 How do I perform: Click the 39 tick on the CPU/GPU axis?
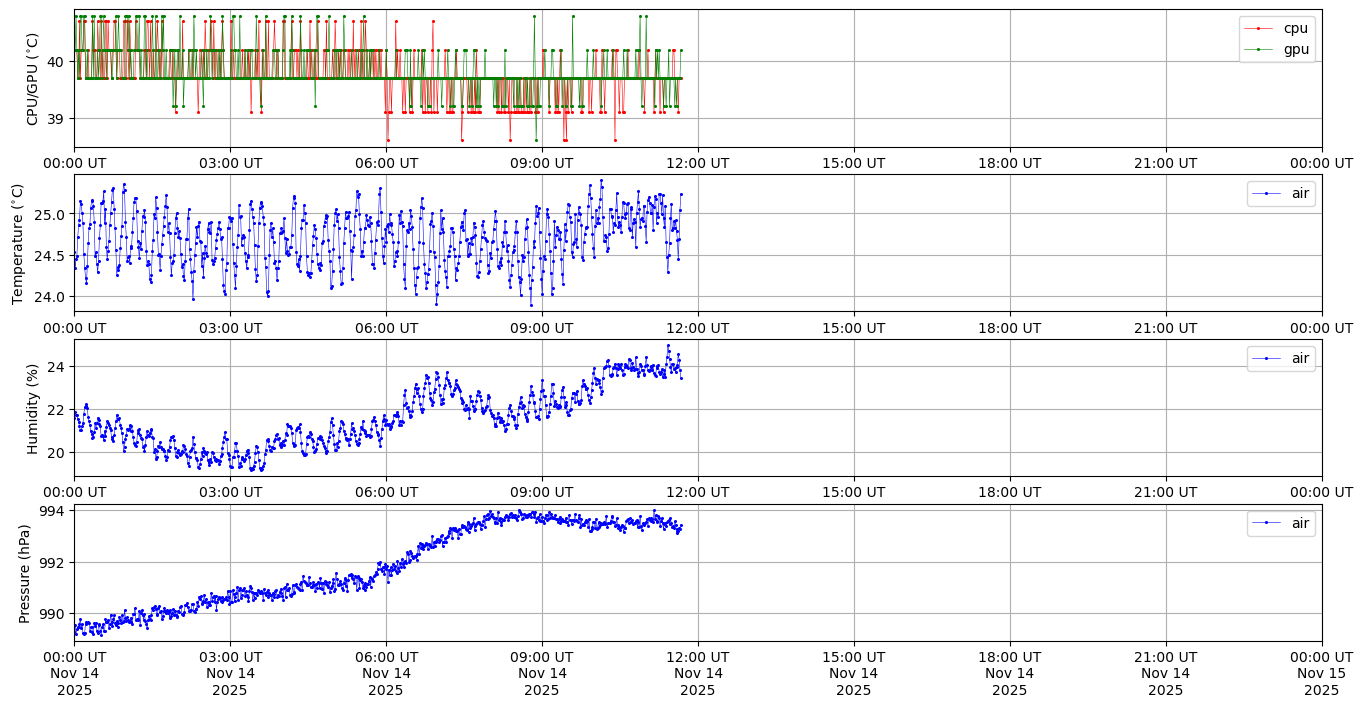(x=56, y=119)
